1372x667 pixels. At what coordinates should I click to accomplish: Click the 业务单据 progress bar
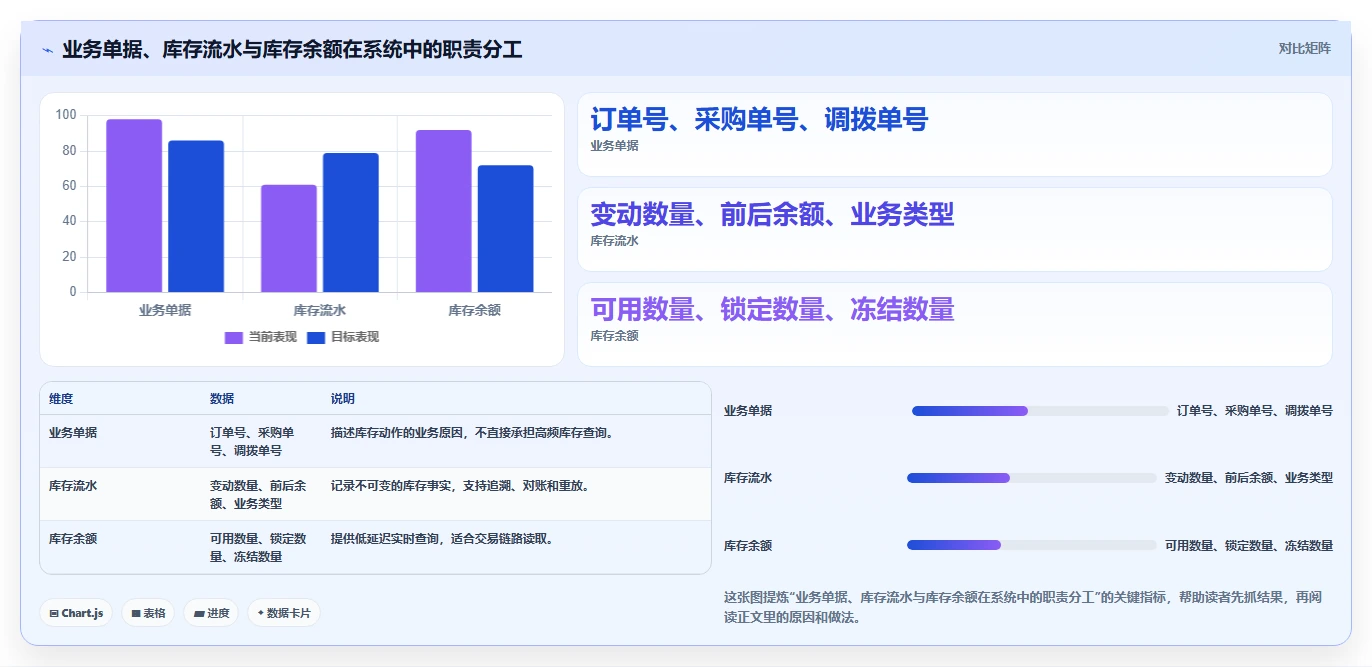(1040, 411)
